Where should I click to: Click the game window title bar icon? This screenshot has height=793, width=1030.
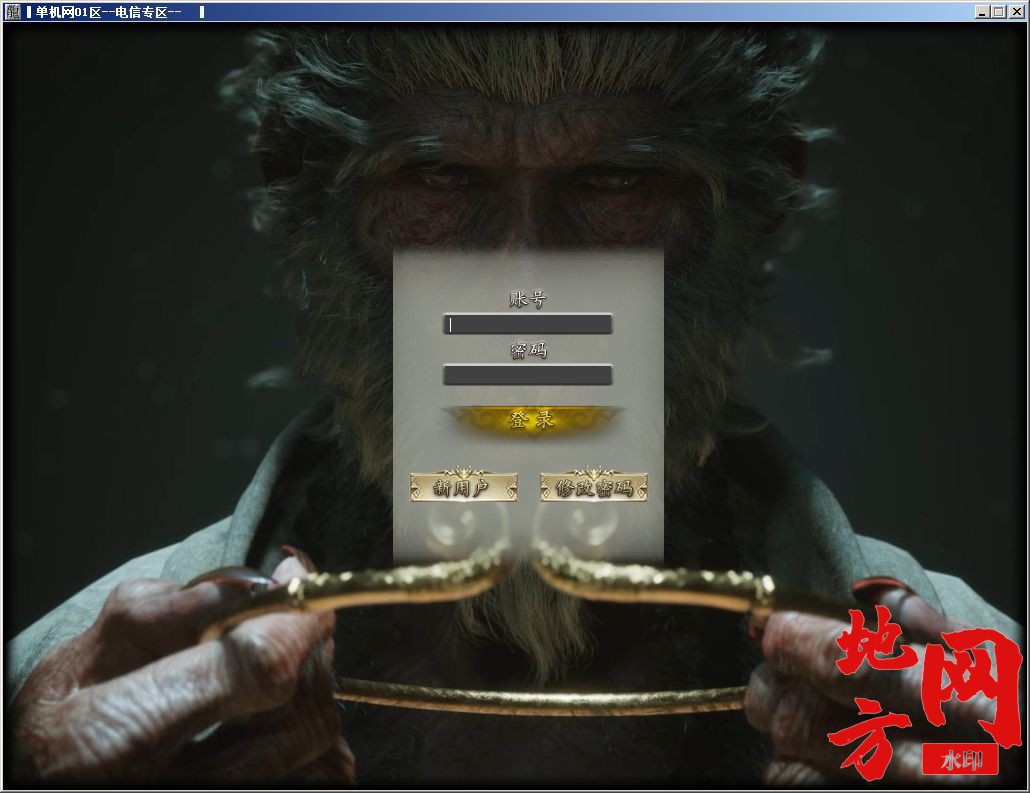pos(12,12)
